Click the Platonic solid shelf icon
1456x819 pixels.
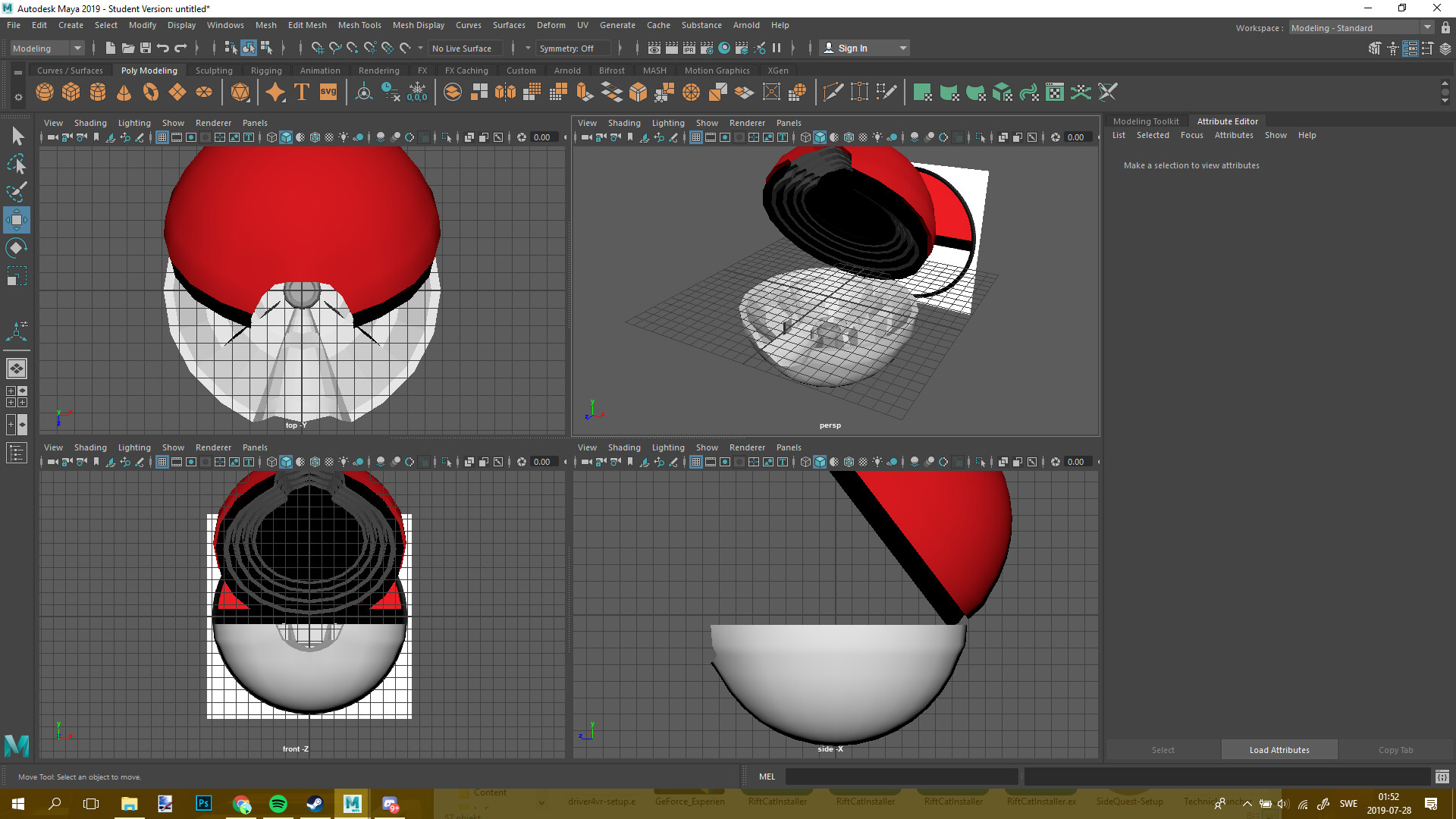pos(240,93)
